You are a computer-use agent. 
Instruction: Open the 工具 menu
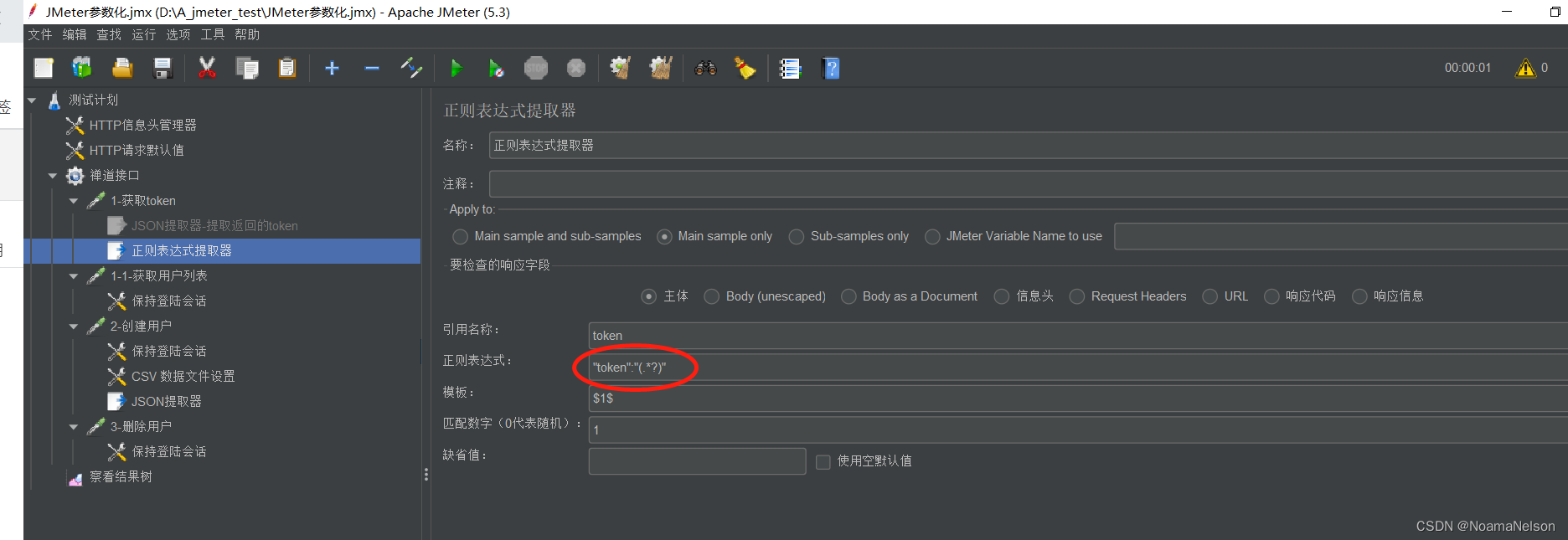[213, 34]
